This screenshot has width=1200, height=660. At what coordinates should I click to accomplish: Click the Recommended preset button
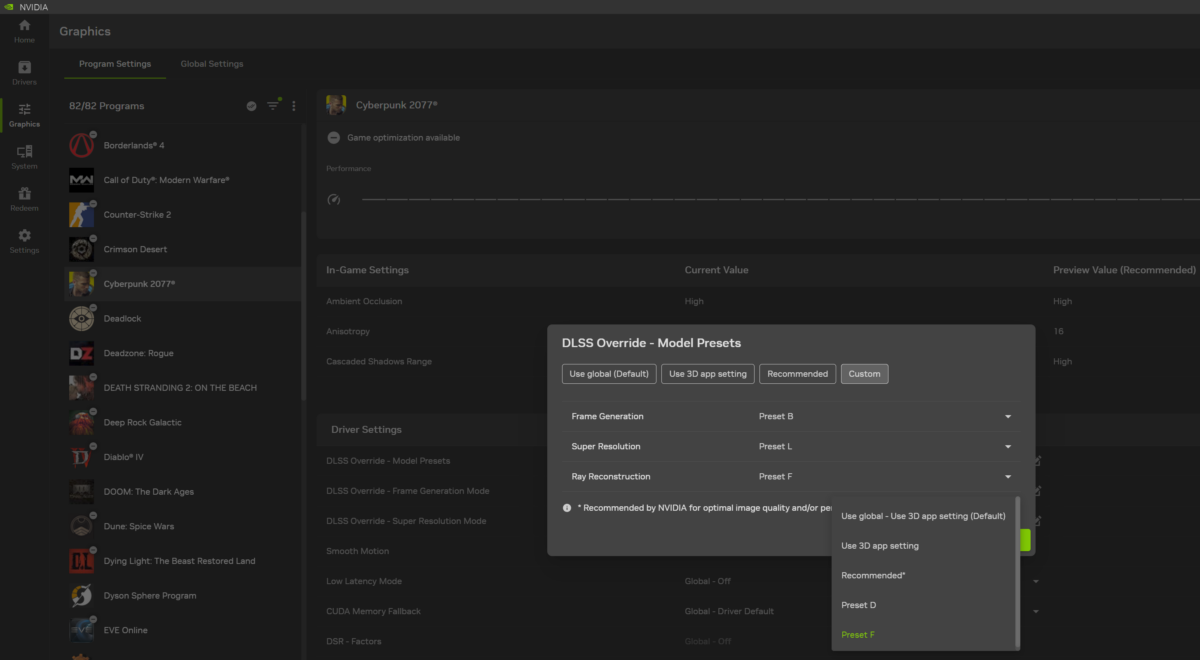pyautogui.click(x=798, y=374)
